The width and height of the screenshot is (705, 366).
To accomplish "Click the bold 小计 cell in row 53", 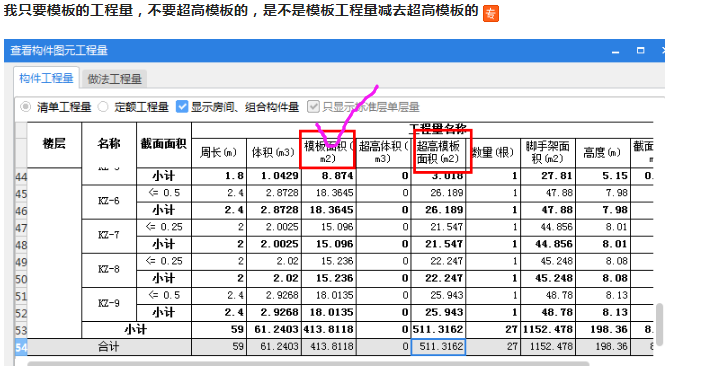I will coord(136,330).
